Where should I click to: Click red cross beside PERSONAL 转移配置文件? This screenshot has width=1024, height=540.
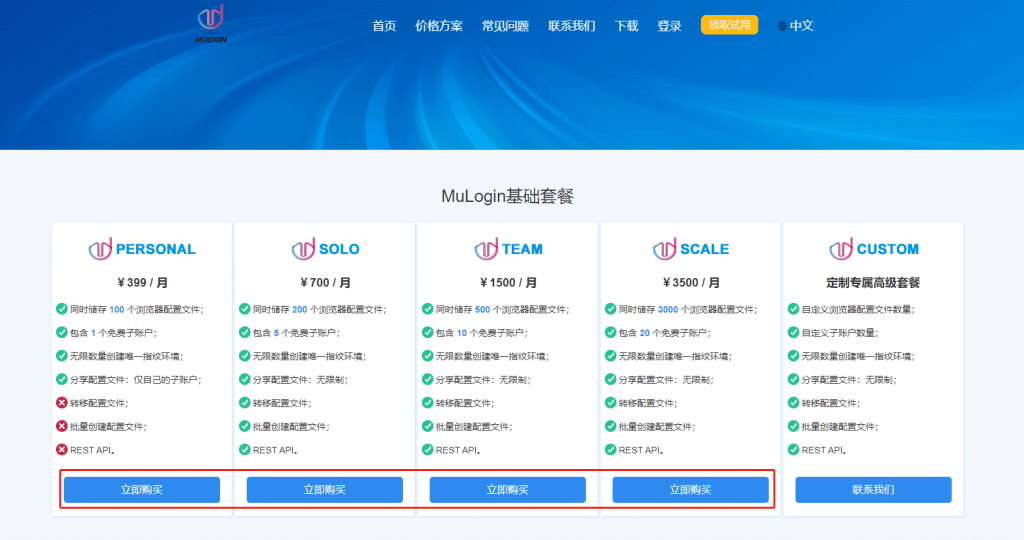61,403
